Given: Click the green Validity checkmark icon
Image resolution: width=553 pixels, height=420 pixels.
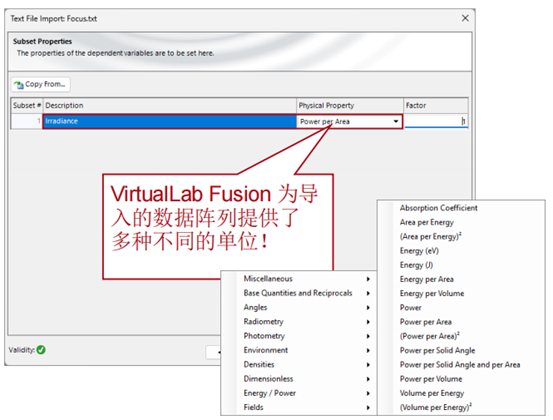Looking at the screenshot, I should pos(41,350).
